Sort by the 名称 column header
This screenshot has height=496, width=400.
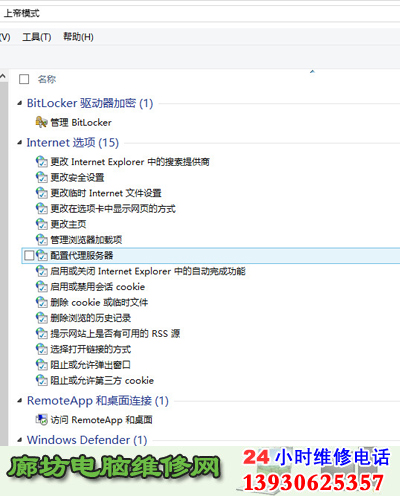[x=47, y=79]
